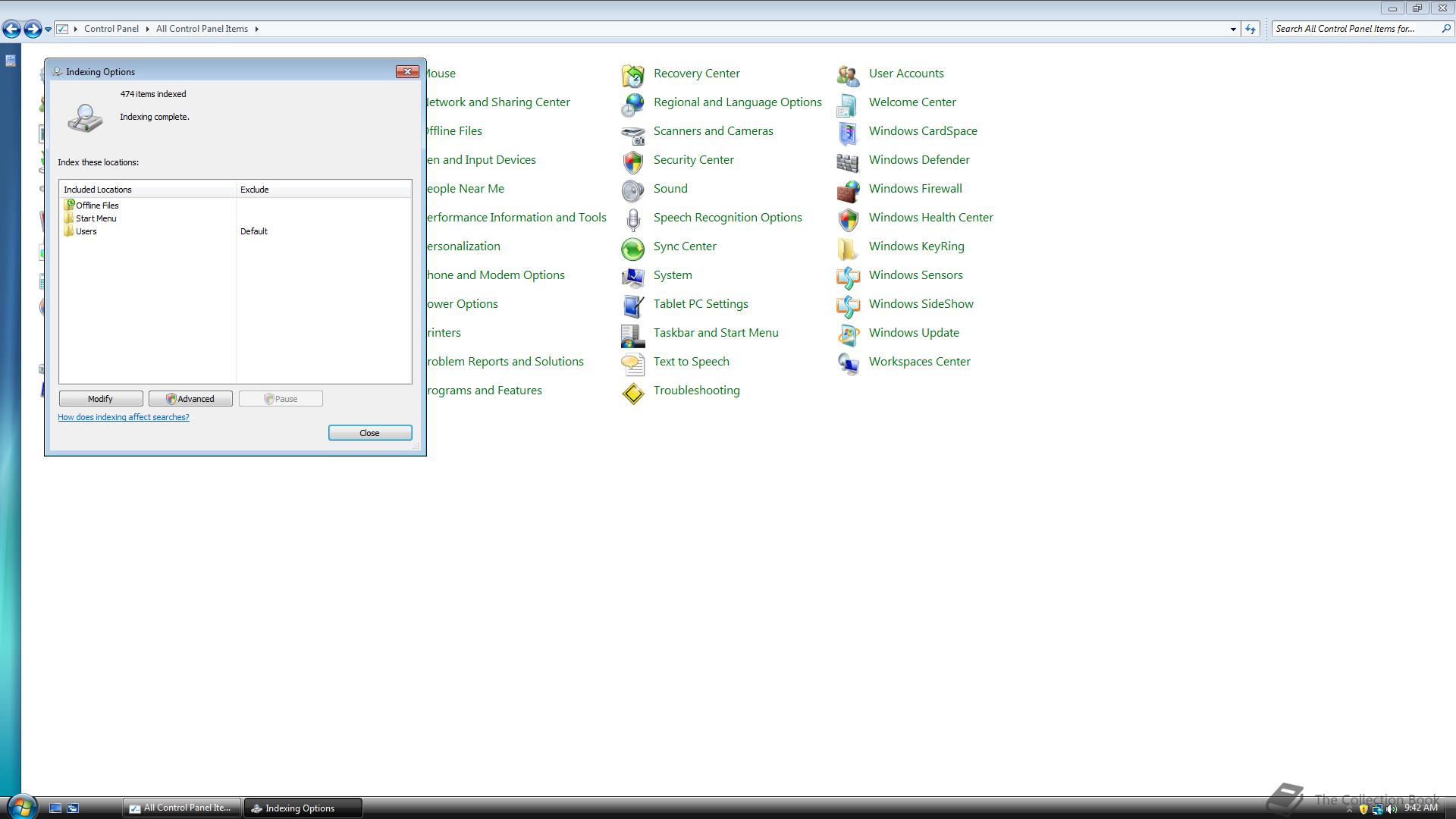Screen dimensions: 1456x819
Task: Open Regional and Language Options icon
Action: tap(632, 104)
